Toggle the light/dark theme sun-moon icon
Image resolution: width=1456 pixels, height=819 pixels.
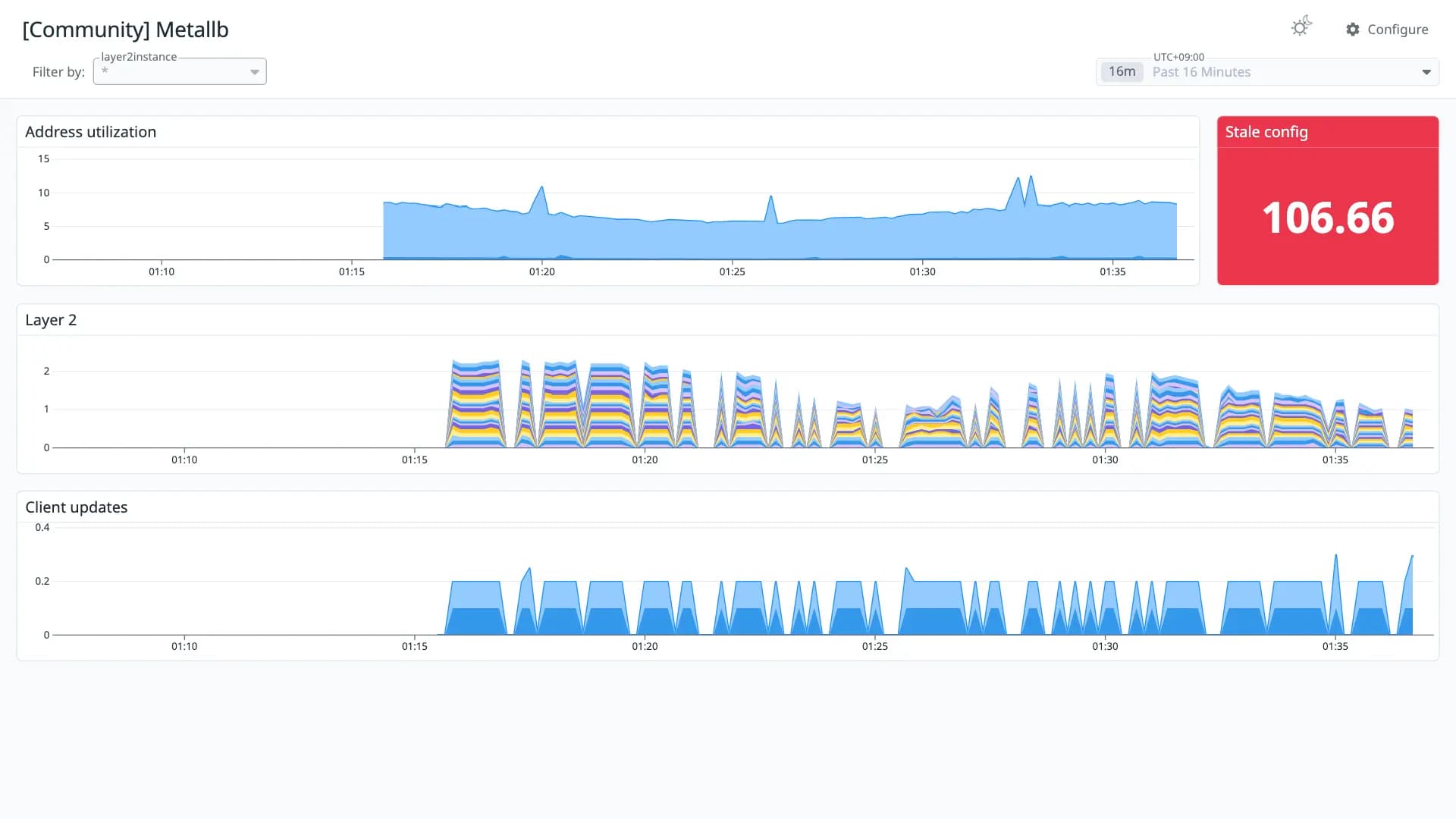pyautogui.click(x=1301, y=27)
